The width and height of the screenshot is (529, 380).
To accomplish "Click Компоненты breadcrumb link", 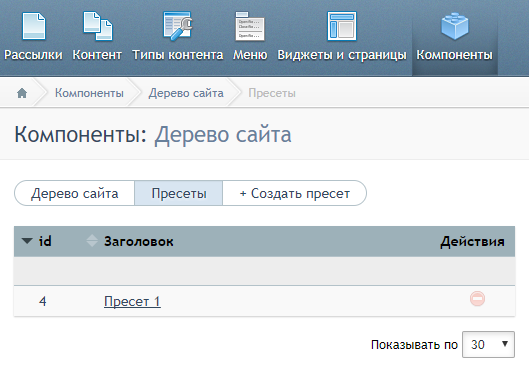I will click(x=89, y=93).
